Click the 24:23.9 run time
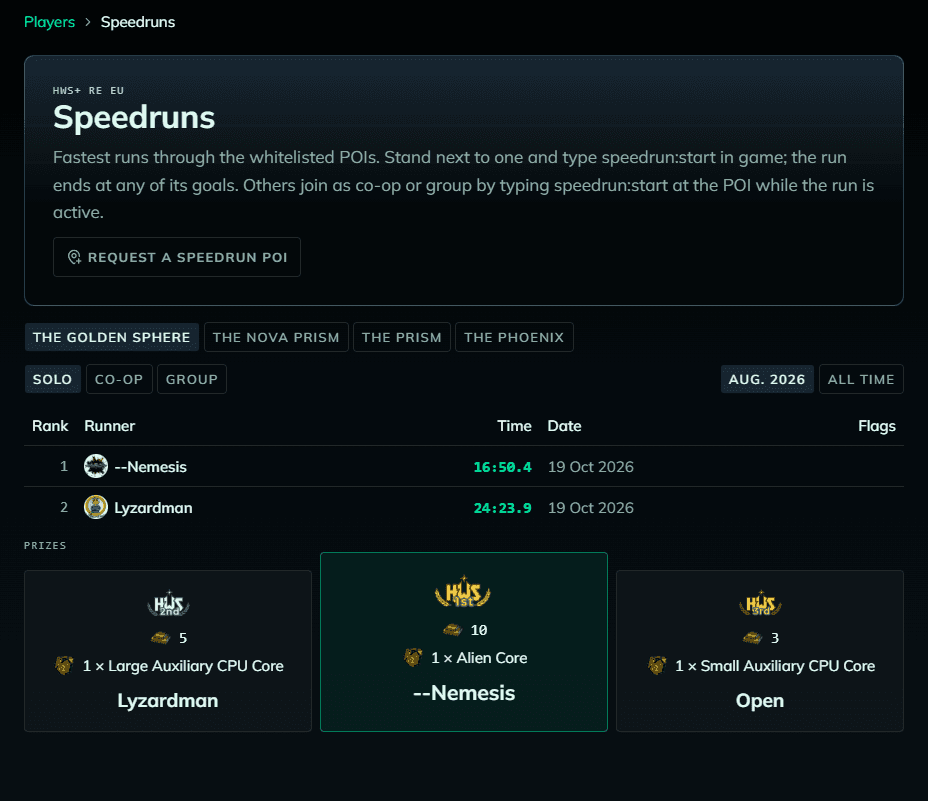Screen dimensions: 928x801 (502, 508)
